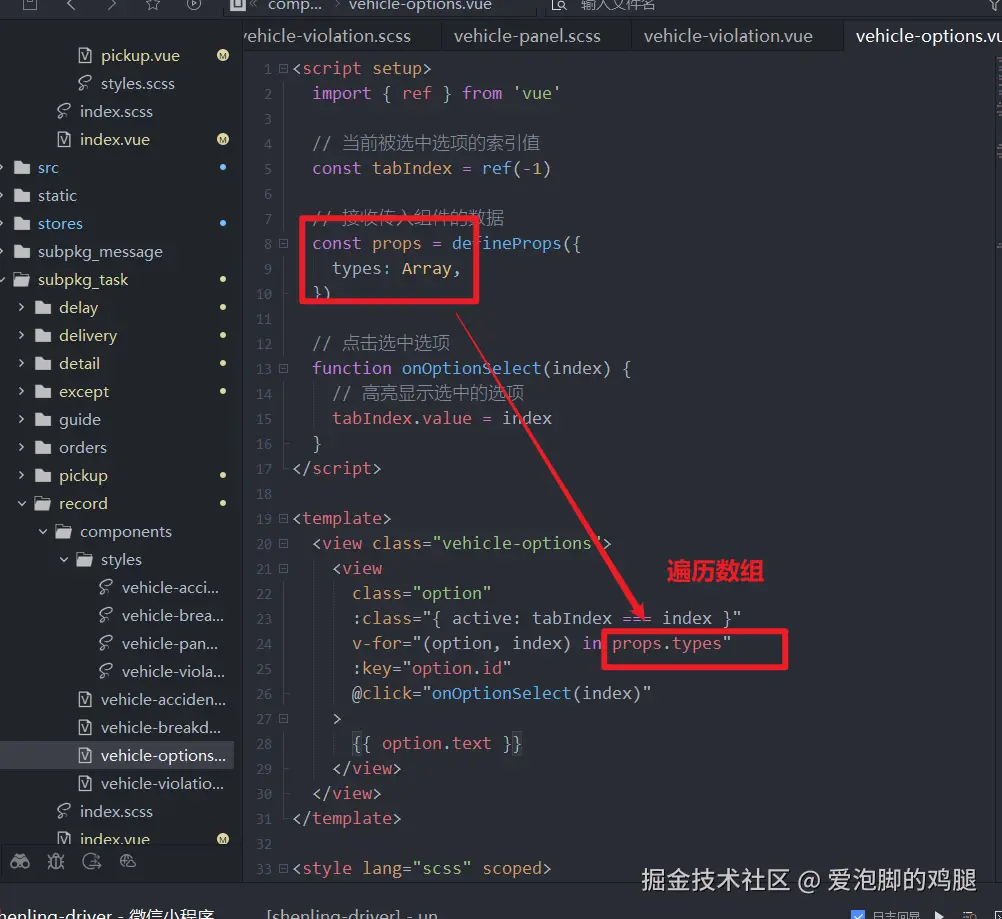
Task: Click line number 24 in the gutter
Action: (264, 644)
